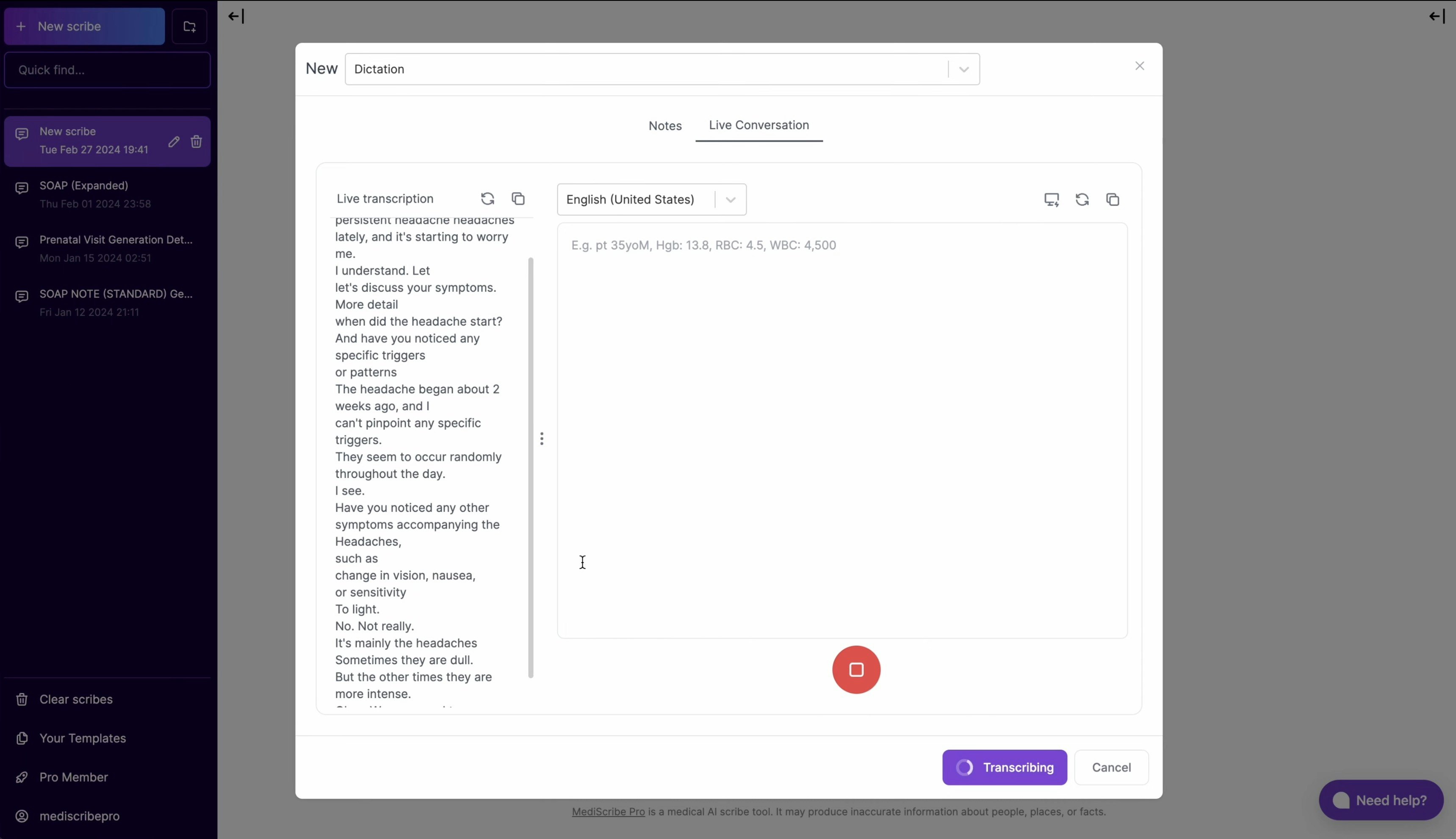
Task: Open the MediScribe Pro link
Action: 608,811
